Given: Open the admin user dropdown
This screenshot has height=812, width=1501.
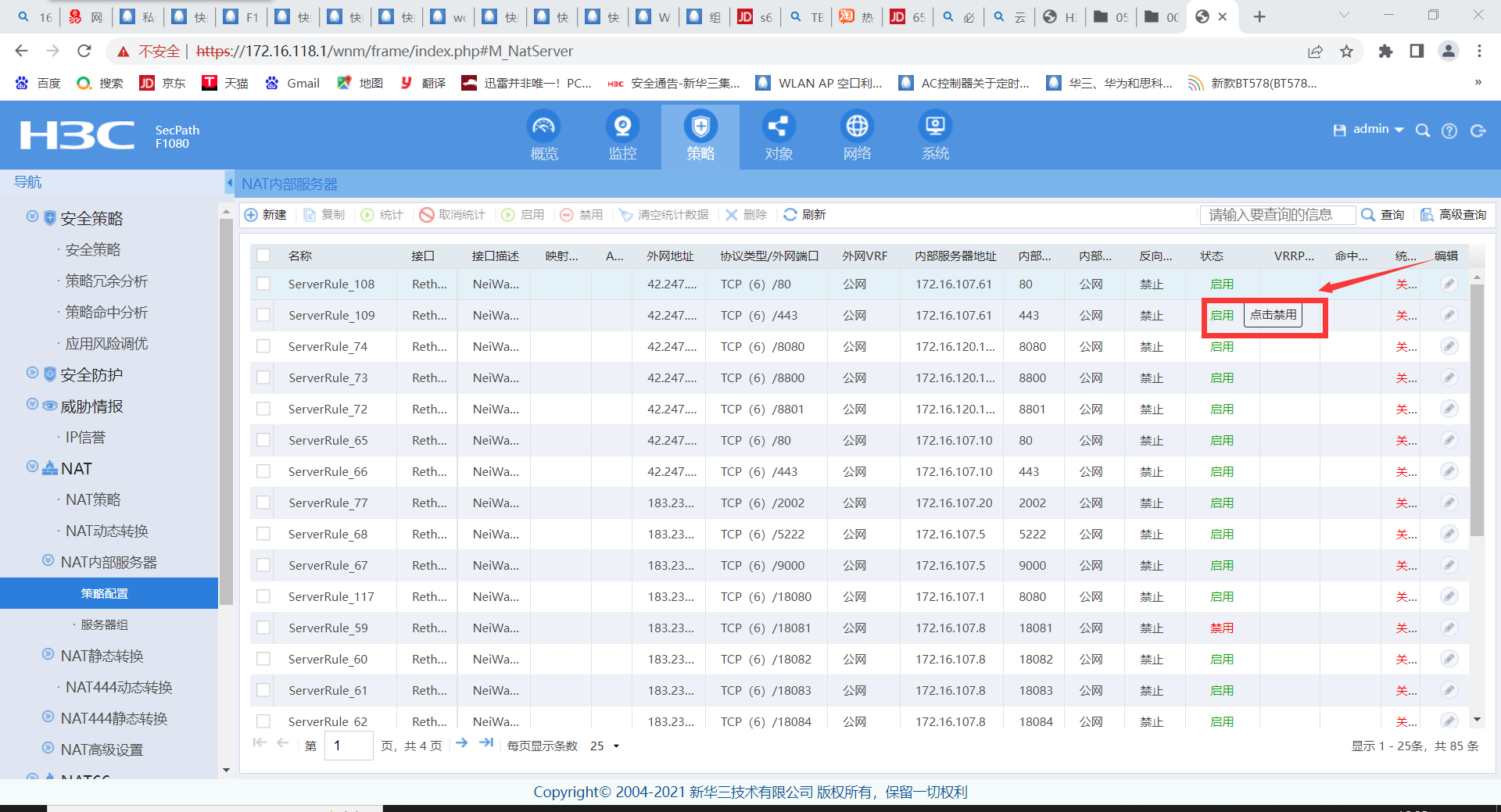Looking at the screenshot, I should point(1377,130).
